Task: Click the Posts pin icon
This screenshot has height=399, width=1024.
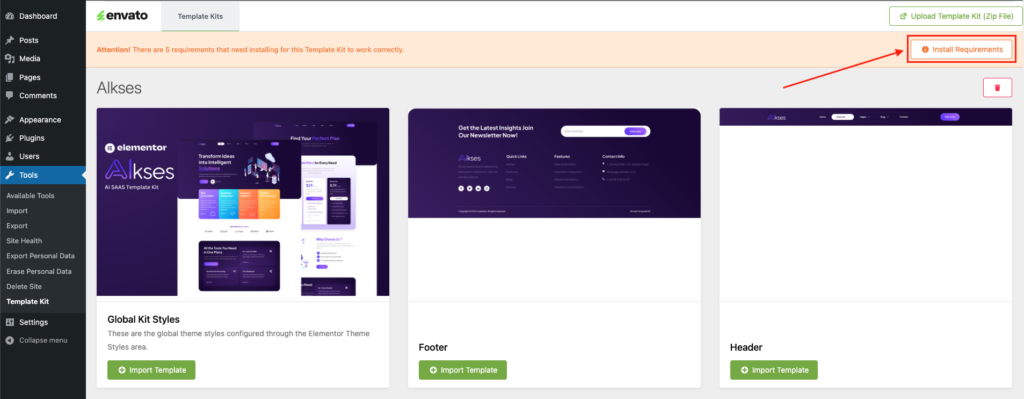Action: tap(10, 40)
